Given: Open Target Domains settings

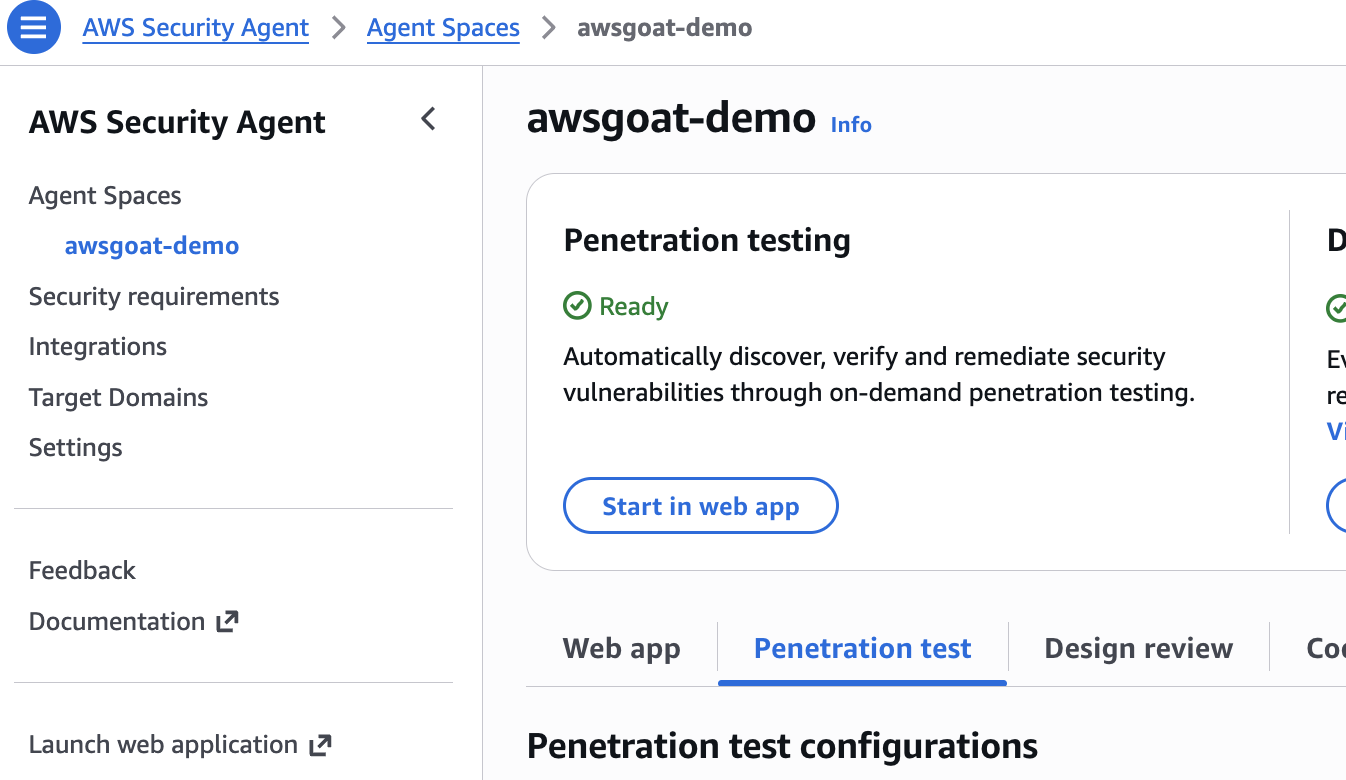Looking at the screenshot, I should [118, 397].
